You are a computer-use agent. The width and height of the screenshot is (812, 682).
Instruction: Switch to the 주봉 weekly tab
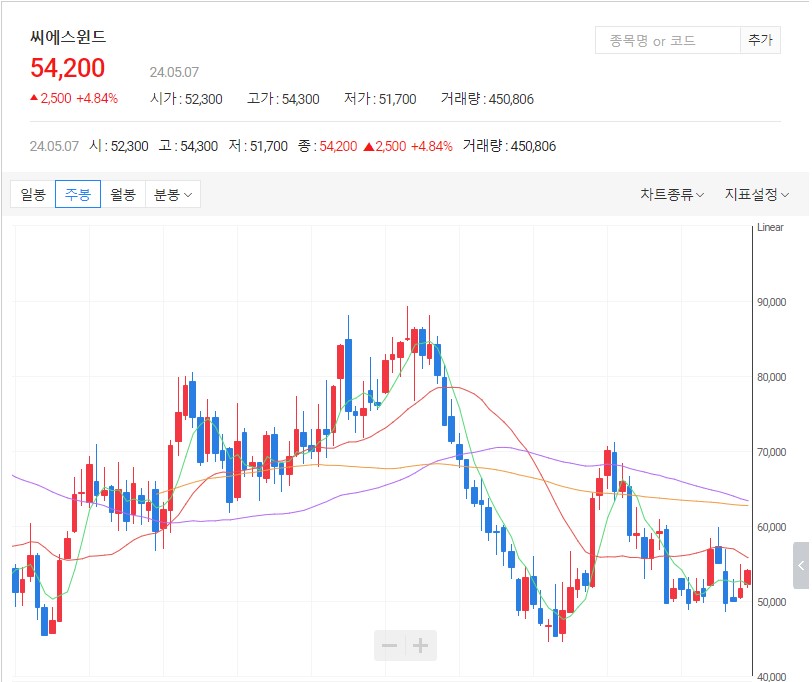click(x=78, y=195)
